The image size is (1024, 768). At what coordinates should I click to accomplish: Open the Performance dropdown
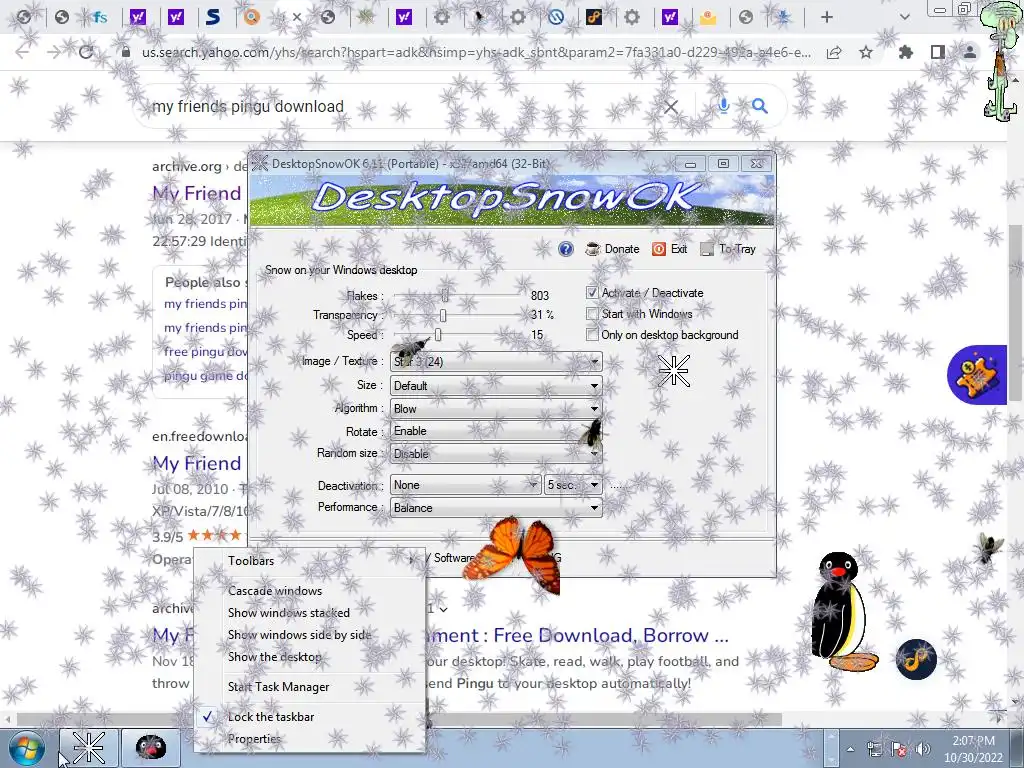496,508
